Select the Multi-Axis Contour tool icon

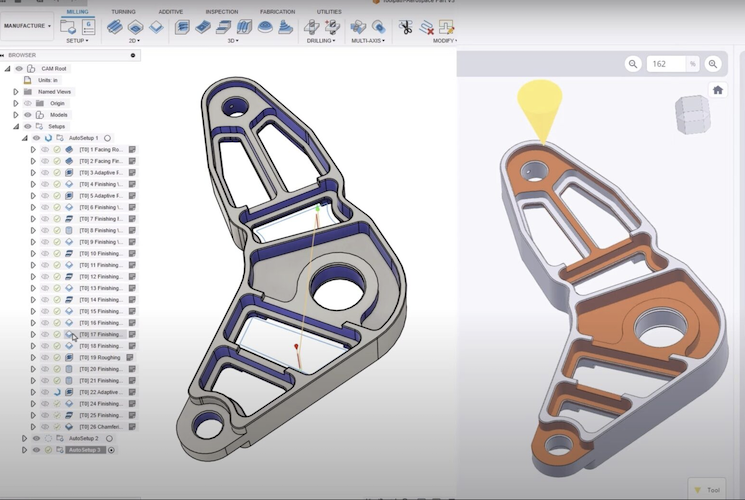click(x=379, y=27)
